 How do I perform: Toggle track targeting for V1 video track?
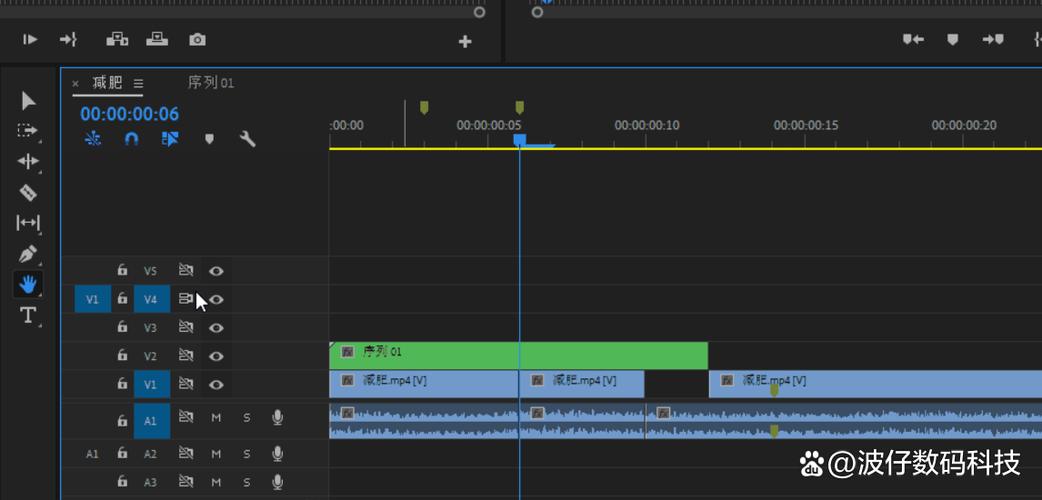(152, 384)
